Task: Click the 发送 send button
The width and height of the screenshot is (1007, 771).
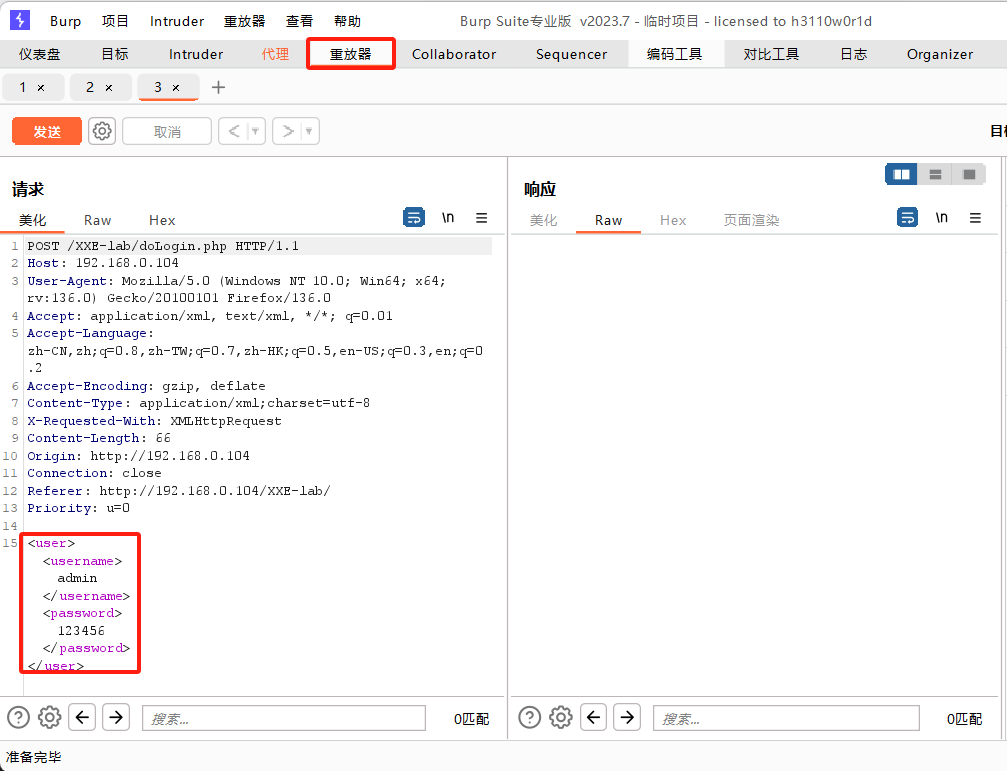Action: (x=47, y=131)
